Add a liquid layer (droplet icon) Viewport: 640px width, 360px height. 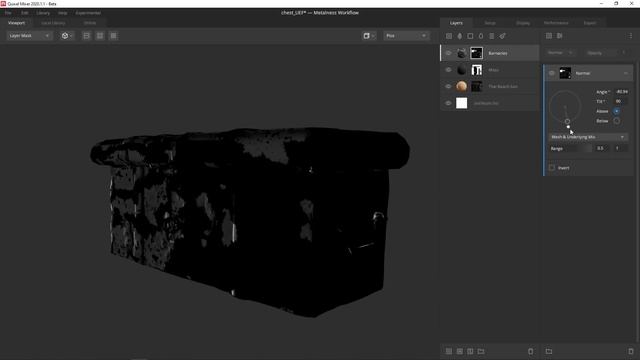tap(481, 36)
